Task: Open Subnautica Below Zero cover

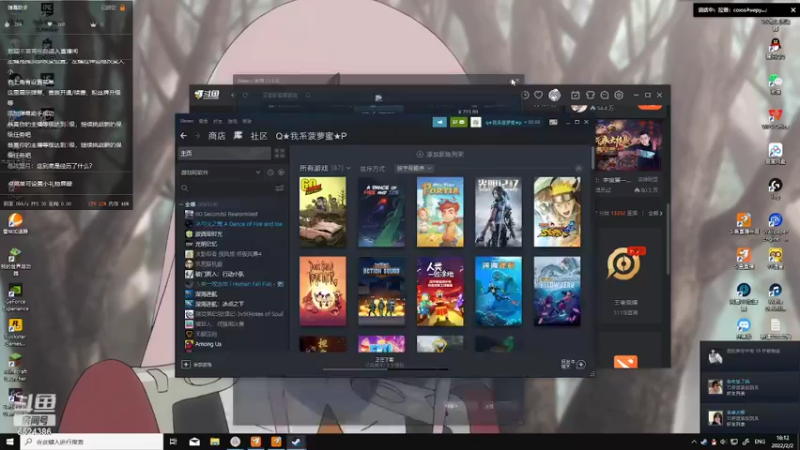Action: (557, 291)
